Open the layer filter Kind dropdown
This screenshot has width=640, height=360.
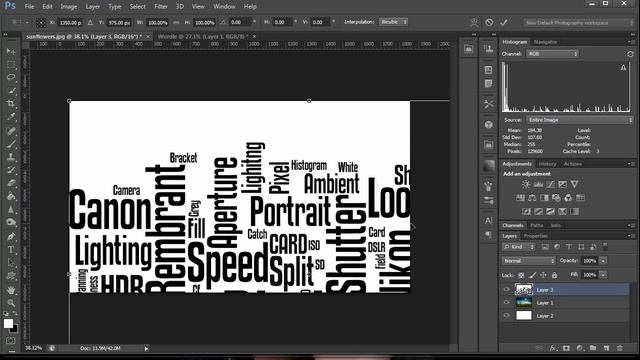click(519, 247)
